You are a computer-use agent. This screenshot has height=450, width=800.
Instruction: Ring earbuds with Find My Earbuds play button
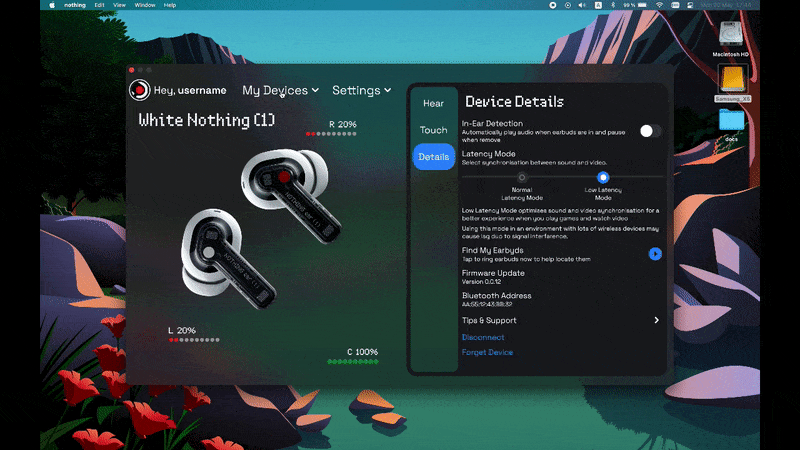[655, 254]
